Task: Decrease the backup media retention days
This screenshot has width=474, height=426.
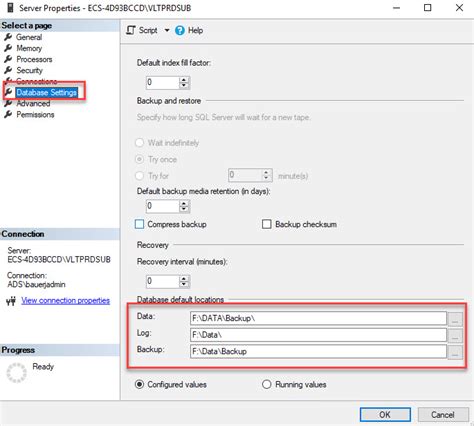Action: [184, 209]
